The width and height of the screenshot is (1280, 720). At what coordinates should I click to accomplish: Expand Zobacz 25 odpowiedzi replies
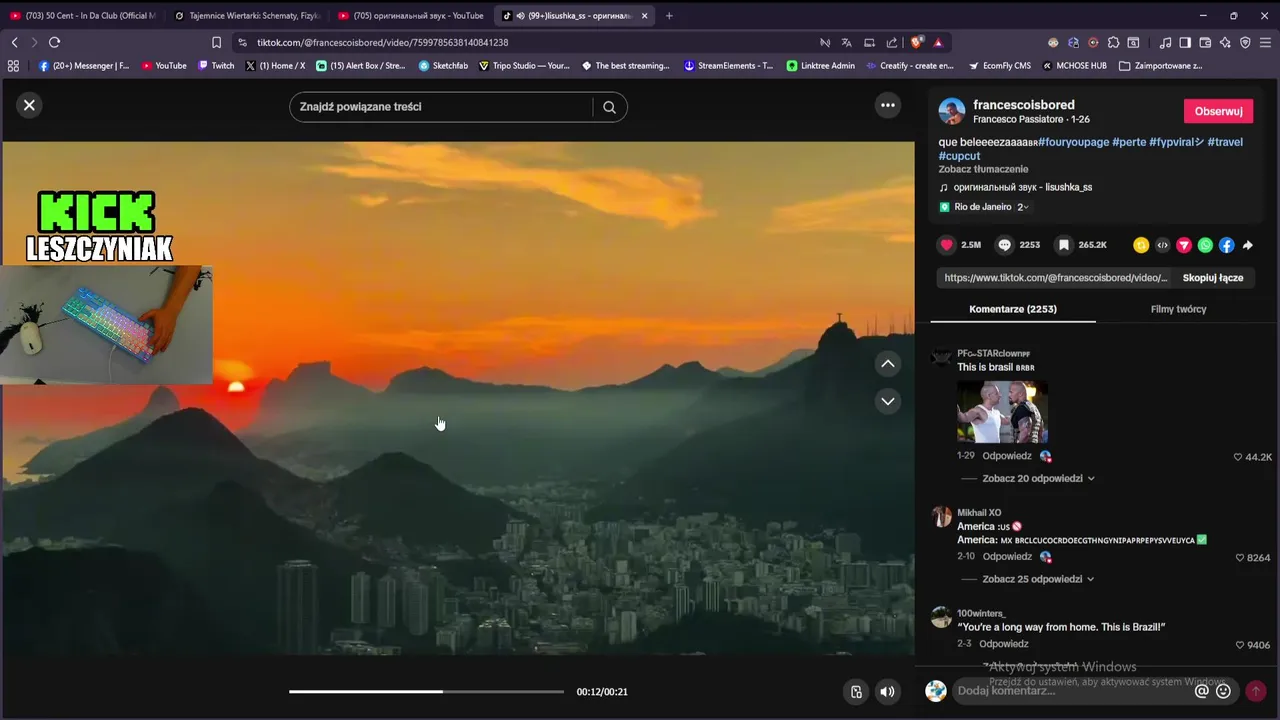(x=1038, y=579)
